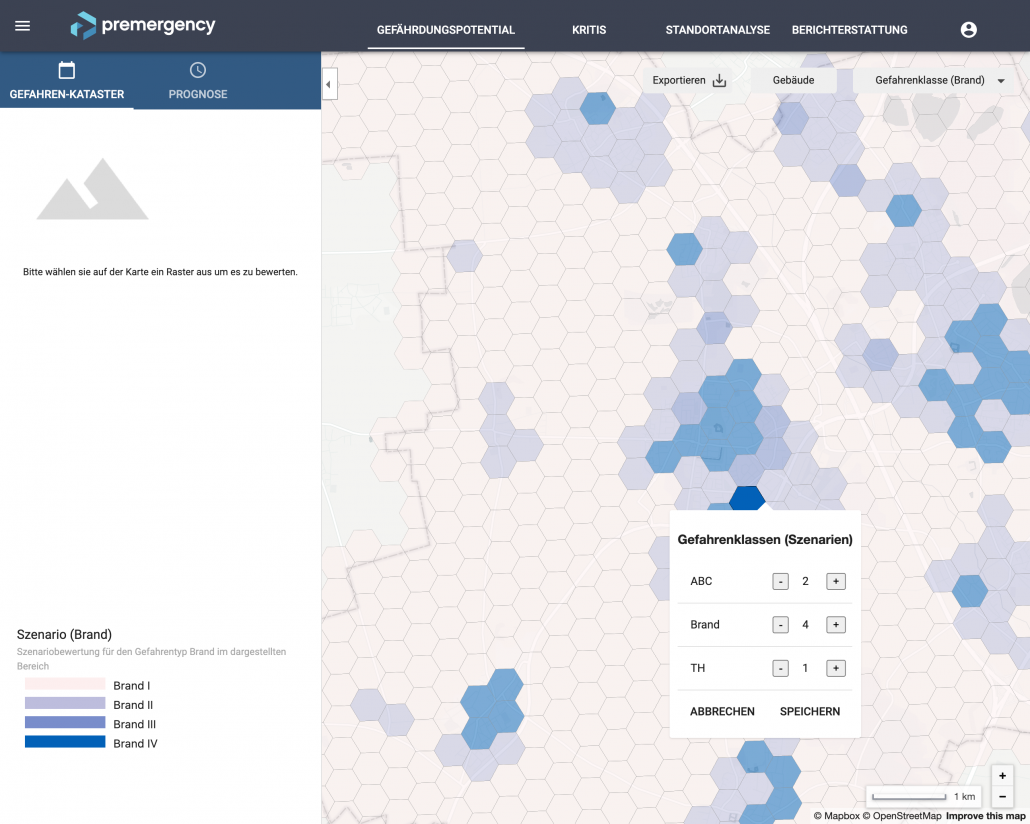Open Gefährdungspotential navigation tab
The height and width of the screenshot is (824, 1030).
click(x=446, y=30)
